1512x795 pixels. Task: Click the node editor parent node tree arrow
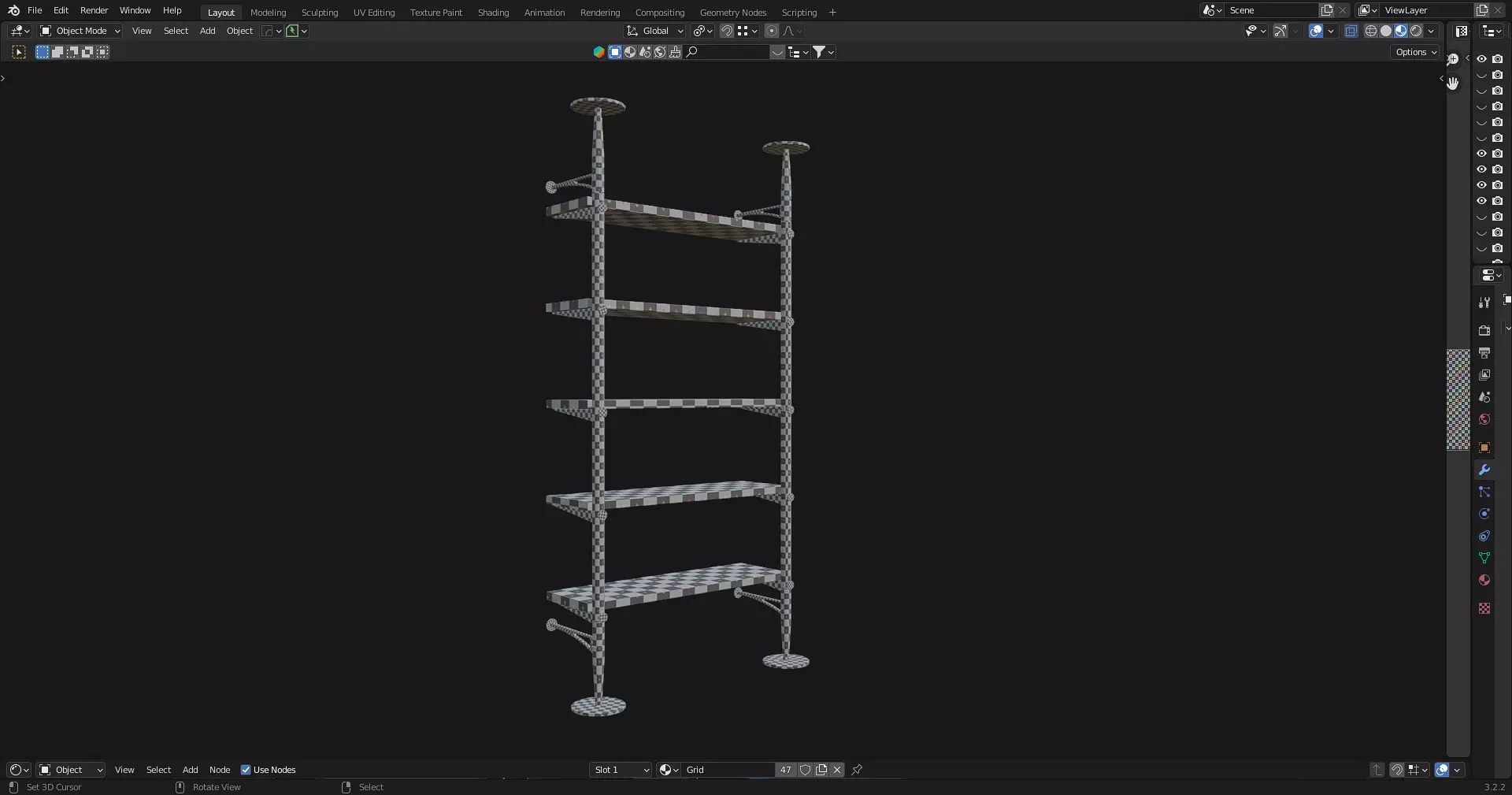click(x=1377, y=770)
